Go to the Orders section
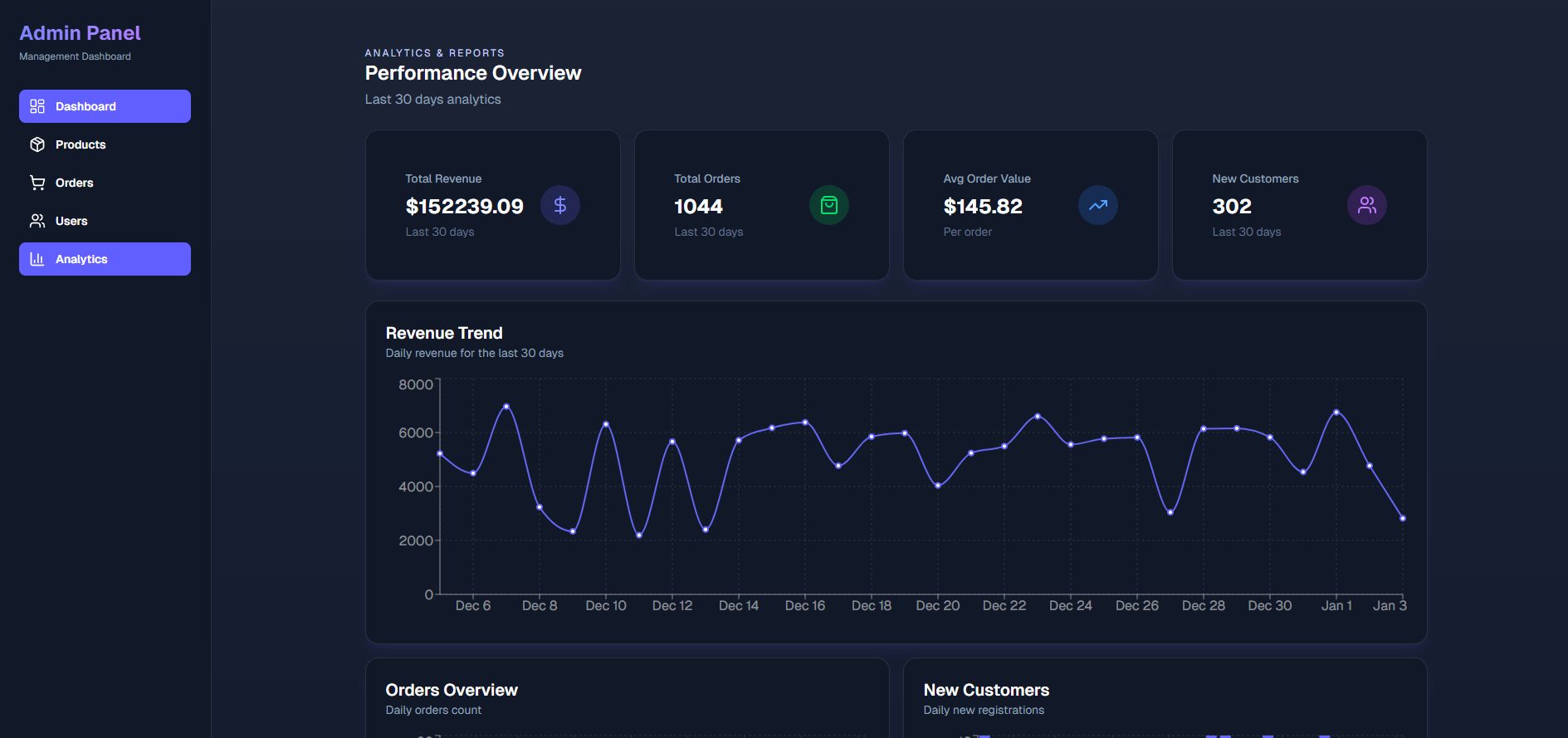 point(75,183)
